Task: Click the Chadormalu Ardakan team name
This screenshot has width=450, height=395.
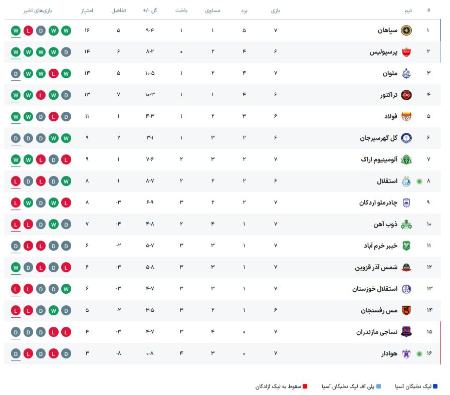Action: (x=378, y=203)
